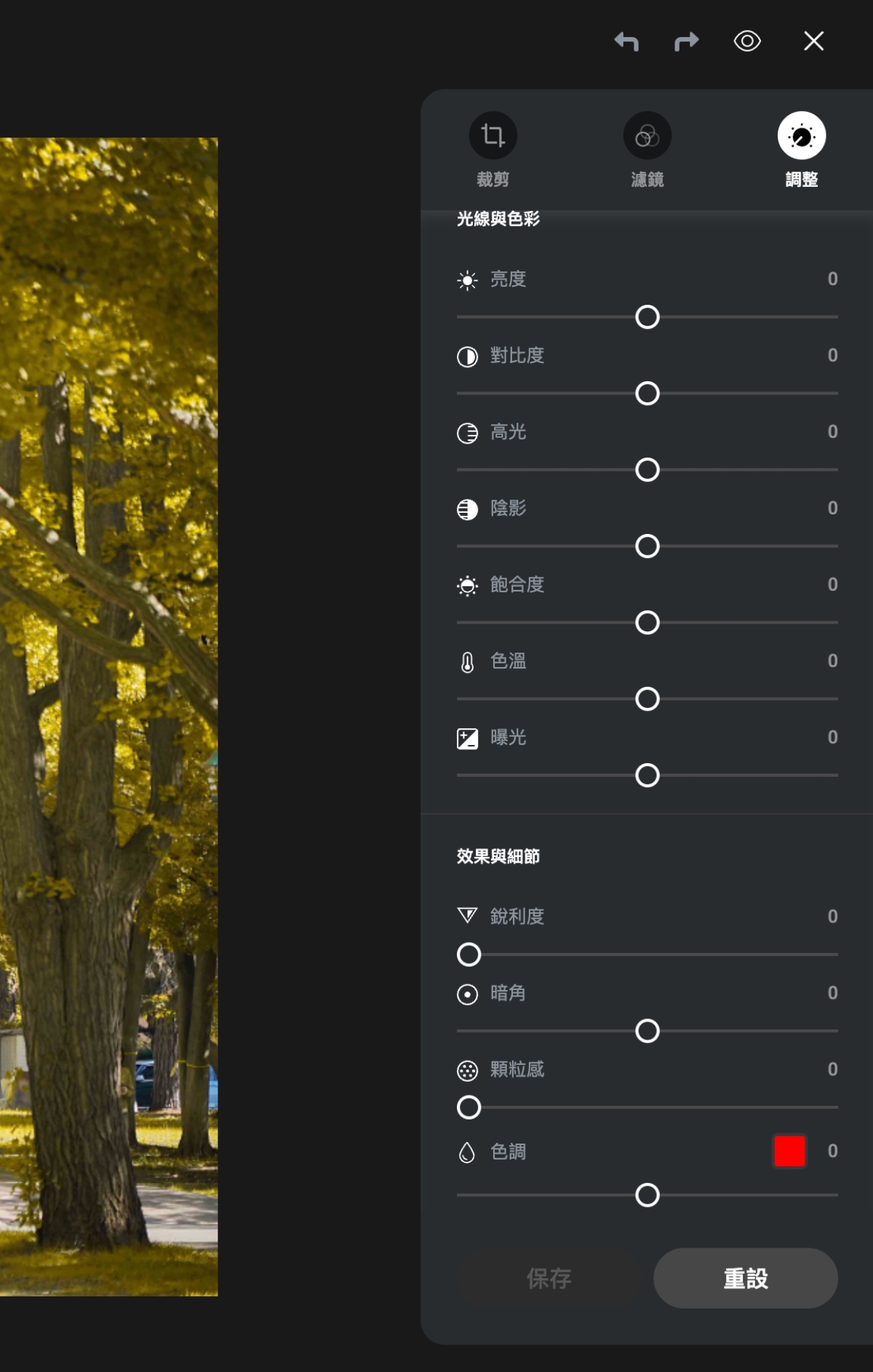
Task: Open the 裁剪 crop tab
Action: (493, 136)
